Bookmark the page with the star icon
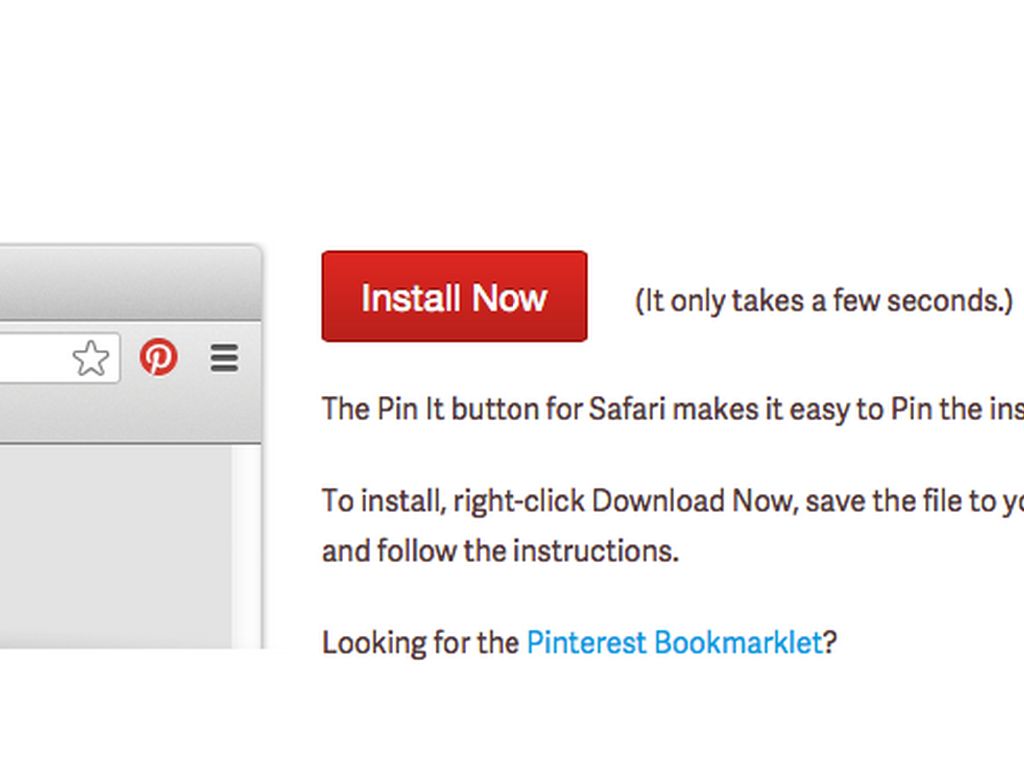 [x=91, y=358]
